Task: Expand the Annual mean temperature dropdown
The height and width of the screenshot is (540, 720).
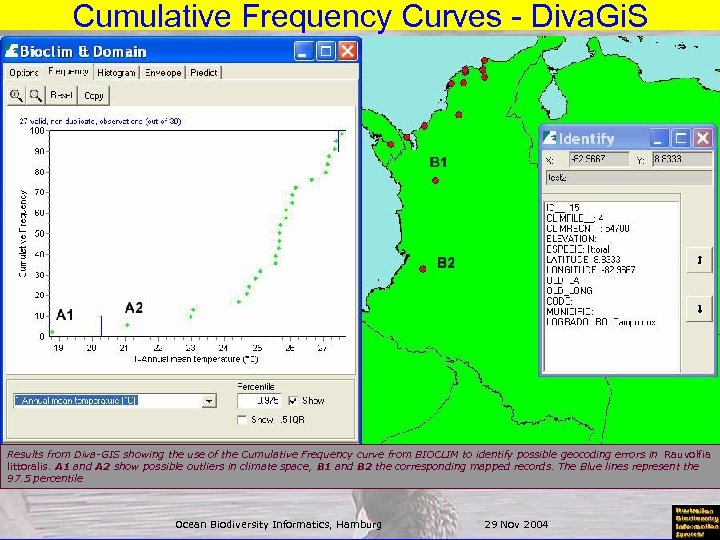Action: click(x=208, y=401)
